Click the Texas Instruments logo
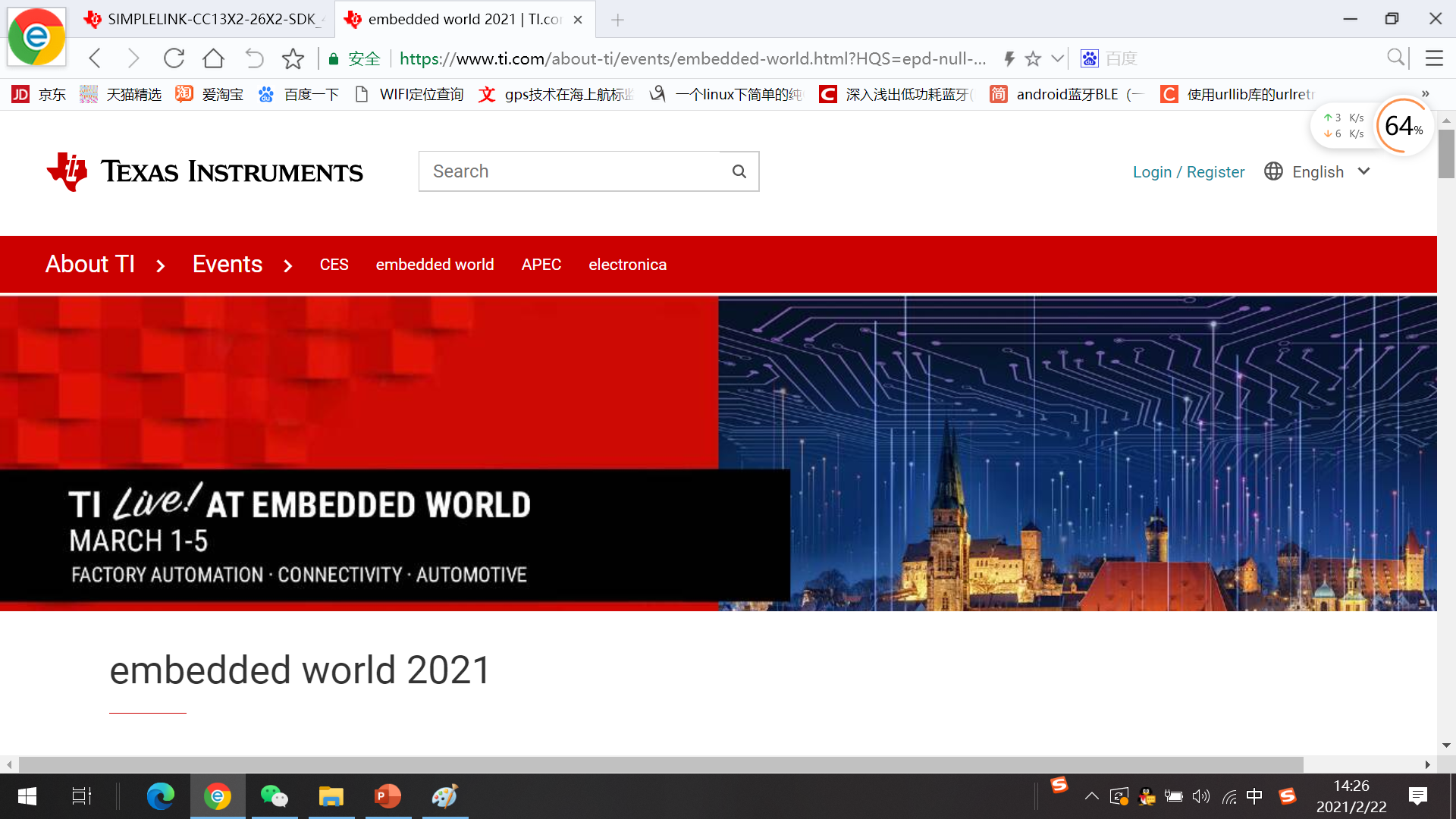Screen dimensions: 1456x819 coord(205,171)
